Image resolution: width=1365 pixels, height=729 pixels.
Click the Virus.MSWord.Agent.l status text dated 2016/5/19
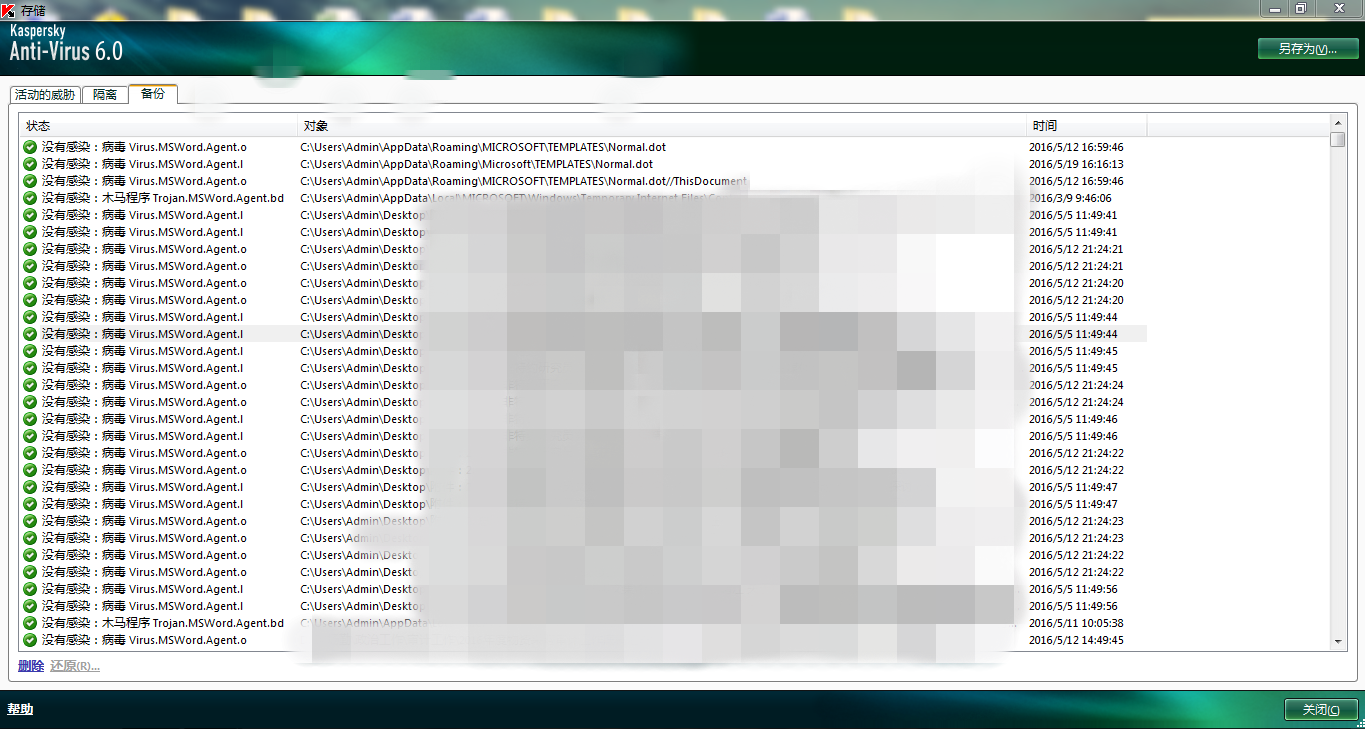pos(142,164)
